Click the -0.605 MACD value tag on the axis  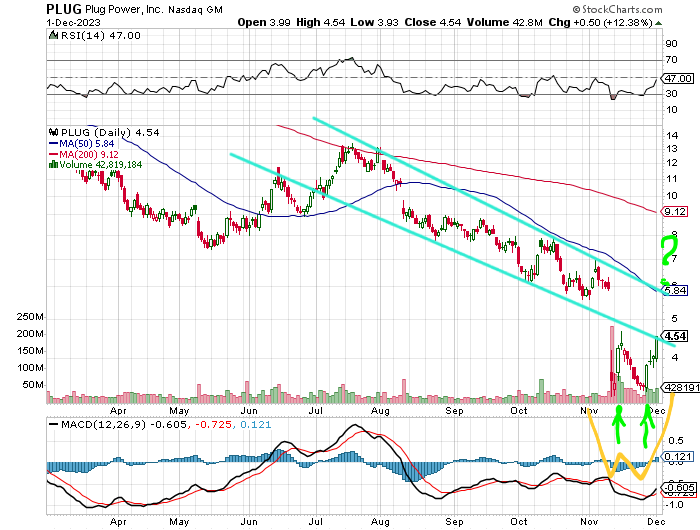tap(679, 488)
